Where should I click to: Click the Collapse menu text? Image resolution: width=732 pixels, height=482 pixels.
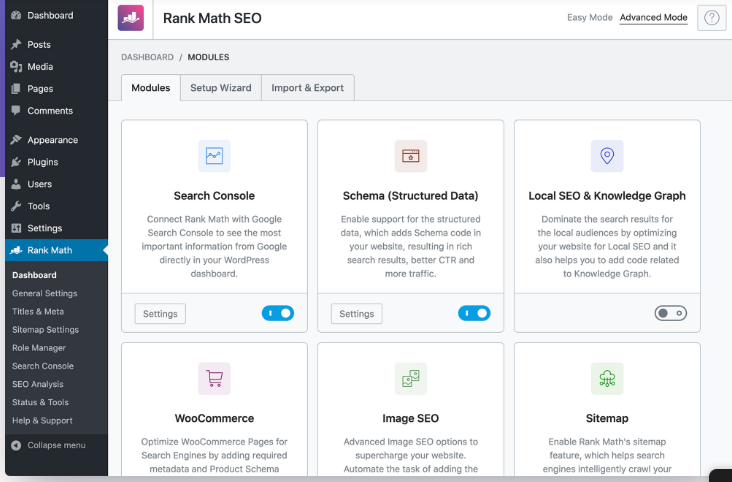[x=56, y=445]
